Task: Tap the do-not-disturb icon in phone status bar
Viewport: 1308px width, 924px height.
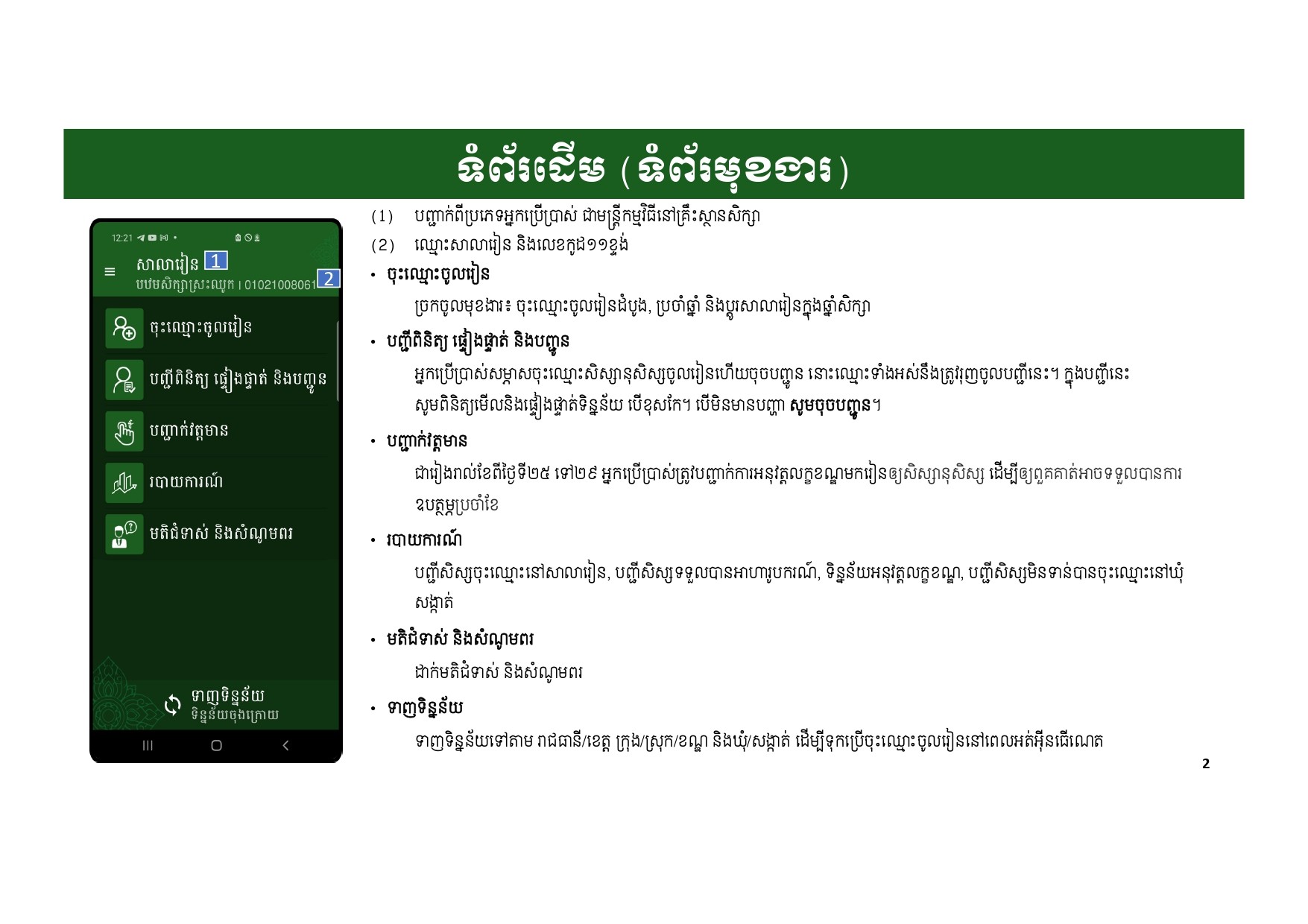Action: 247,238
